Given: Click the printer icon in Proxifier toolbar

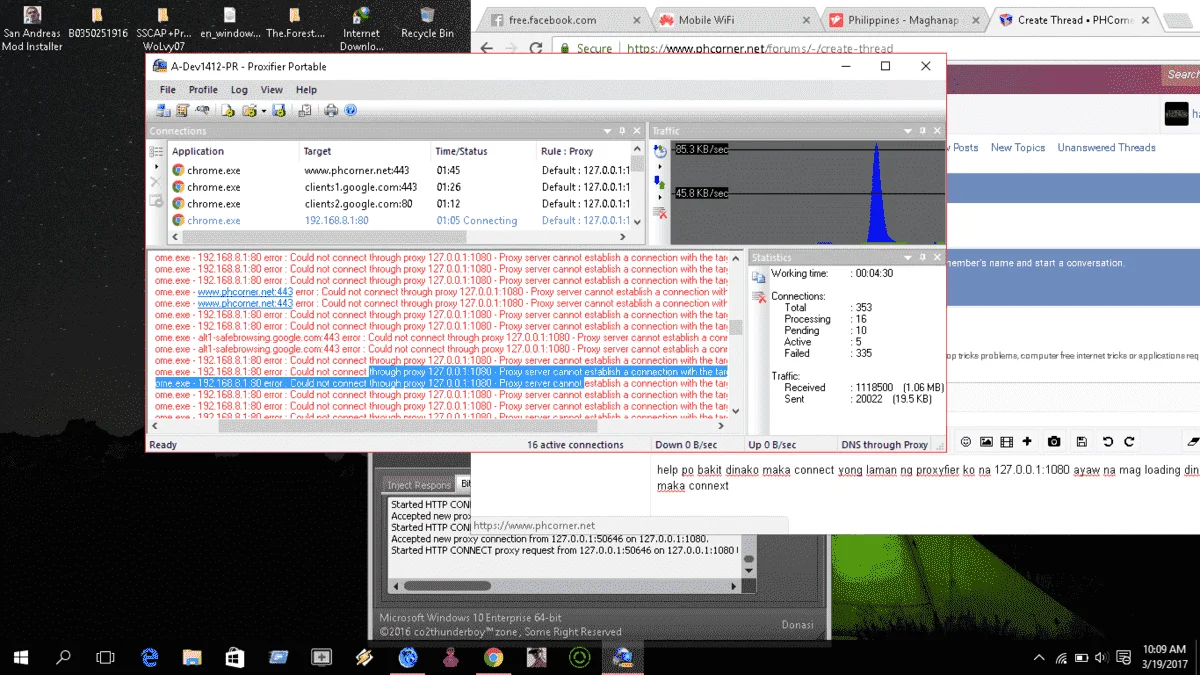Looking at the screenshot, I should pyautogui.click(x=331, y=110).
